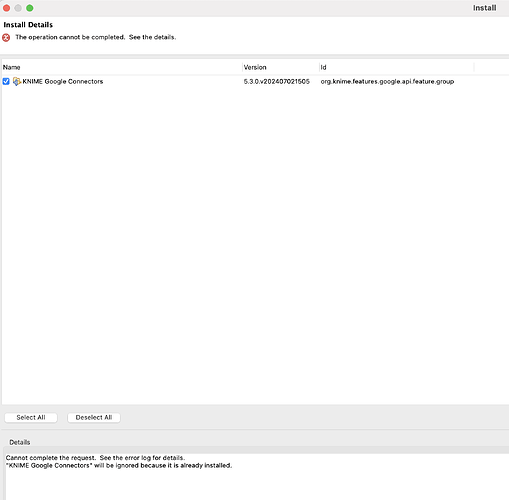509x500 pixels.
Task: Click the 'Cannot complete the request' details line
Action: pyautogui.click(x=95, y=458)
